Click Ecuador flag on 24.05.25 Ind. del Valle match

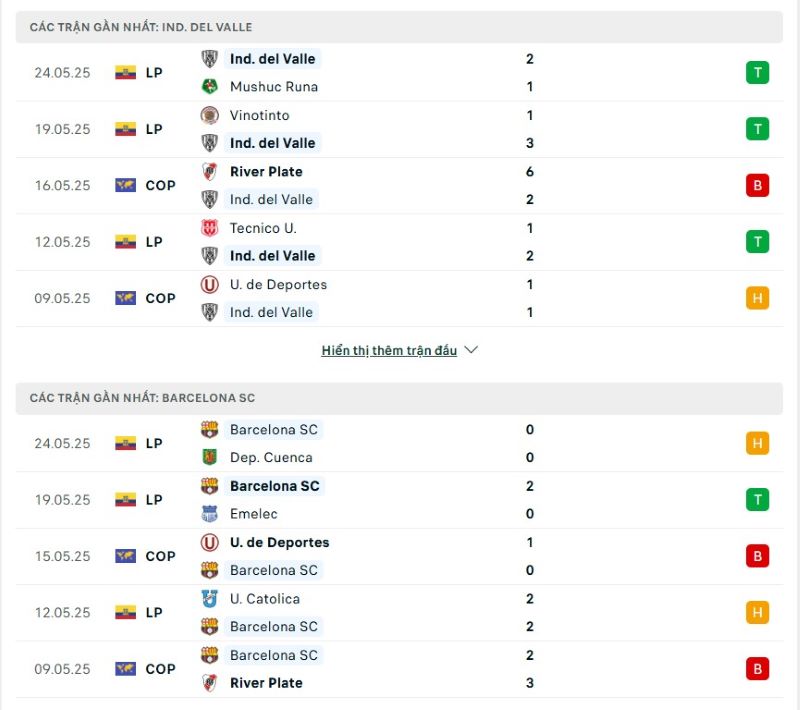126,72
